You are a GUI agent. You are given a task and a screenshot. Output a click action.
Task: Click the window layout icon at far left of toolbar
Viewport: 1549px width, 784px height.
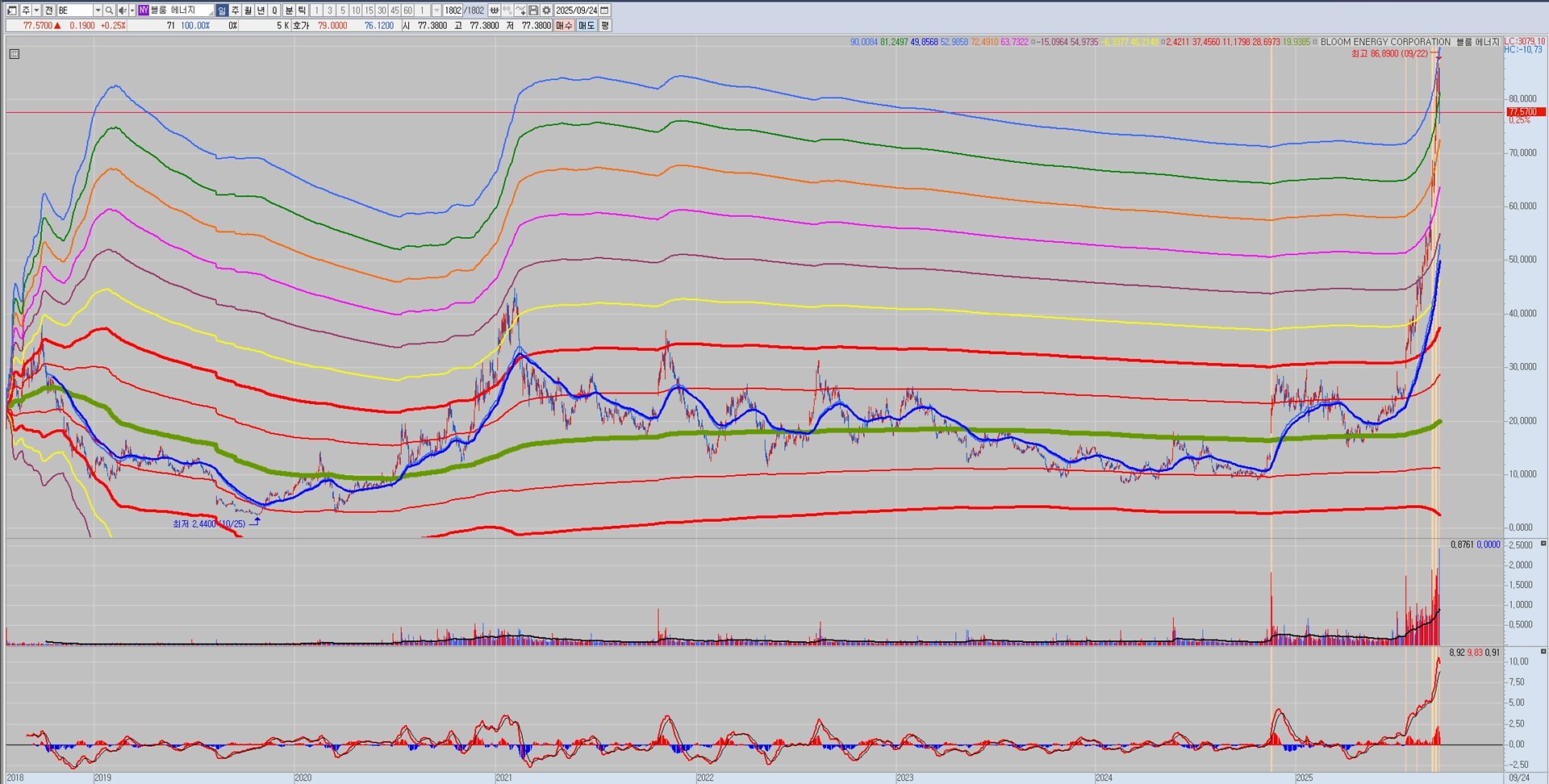click(x=12, y=10)
